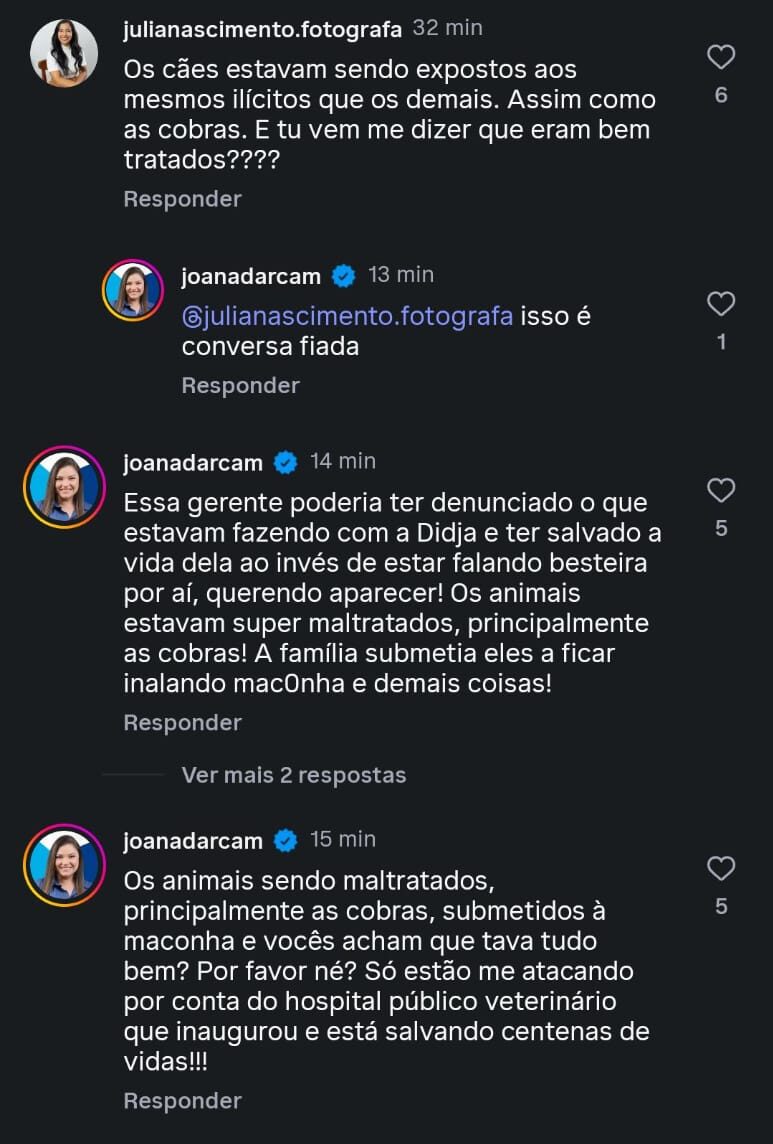773x1144 pixels.
Task: Open julianascimento.fotografa's profile picture
Action: pyautogui.click(x=64, y=53)
